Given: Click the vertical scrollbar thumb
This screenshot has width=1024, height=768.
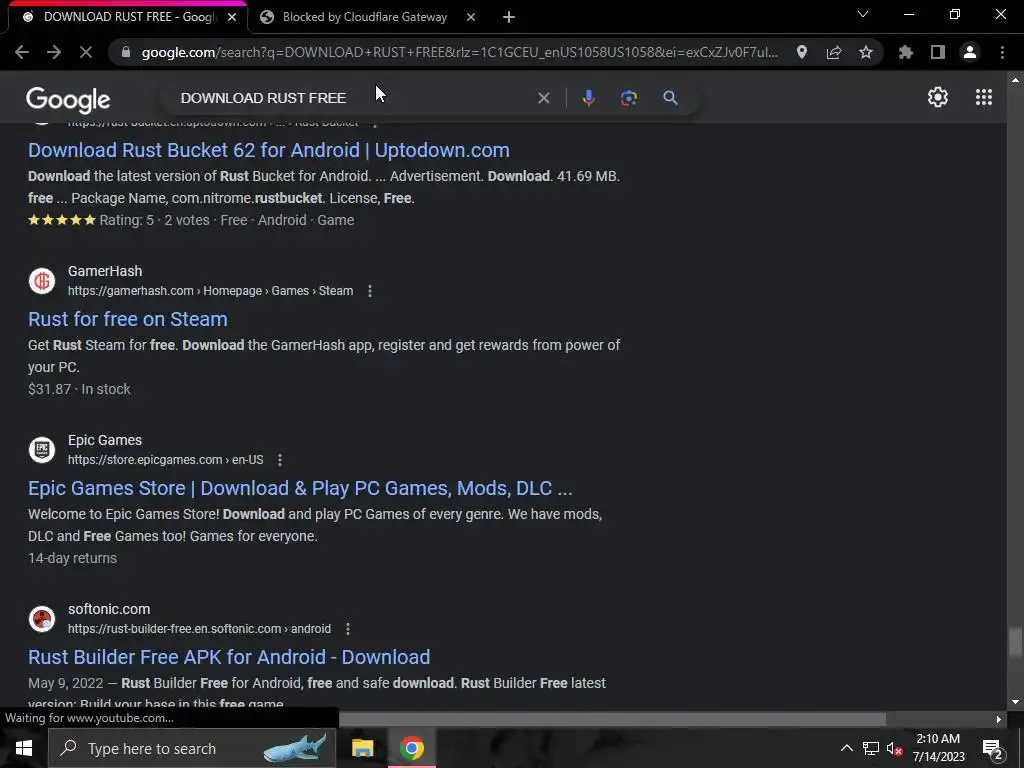Looking at the screenshot, I should (1014, 642).
